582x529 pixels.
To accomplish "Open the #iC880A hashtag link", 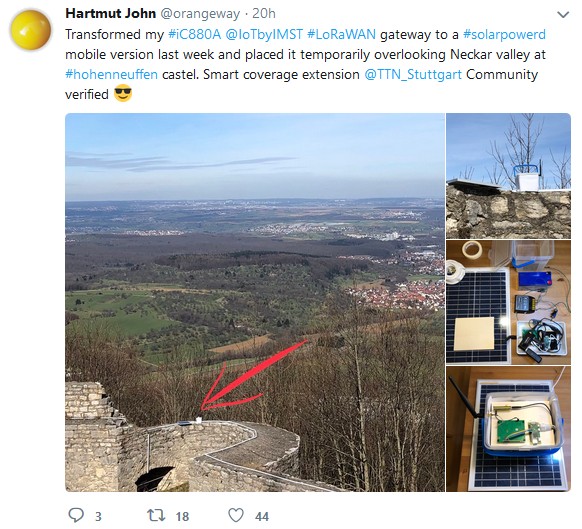I will pos(194,35).
